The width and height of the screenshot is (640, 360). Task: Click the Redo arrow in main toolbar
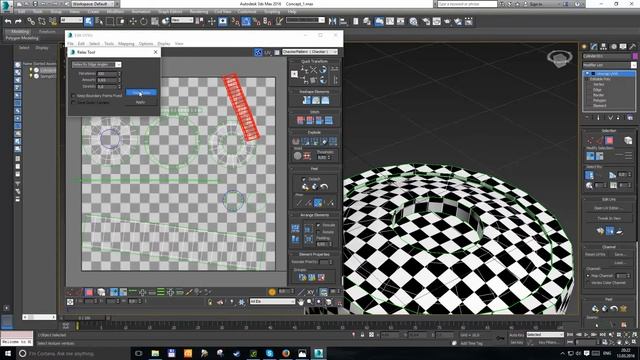click(x=18, y=21)
